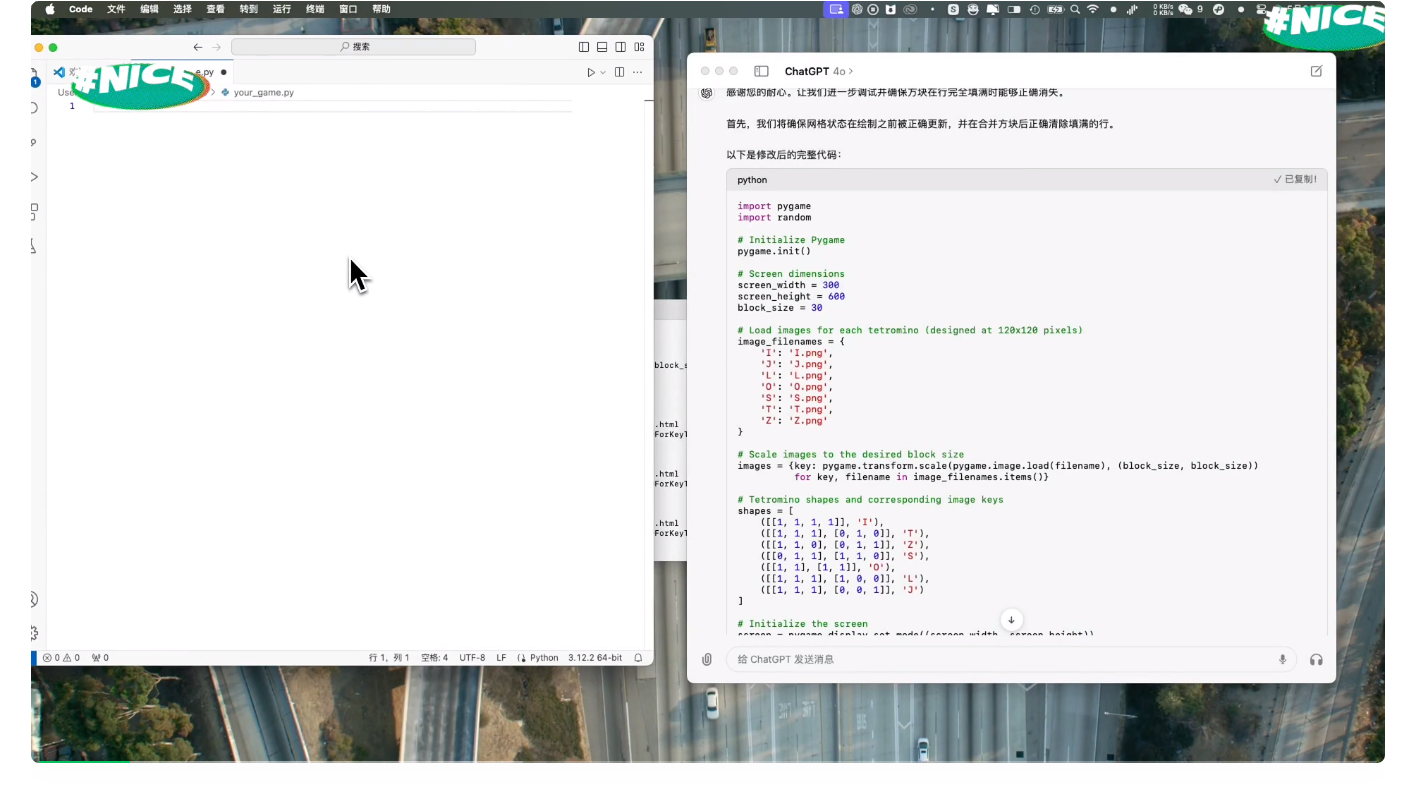Open VS Code errors and warnings status
The image size is (1407, 787).
pyautogui.click(x=61, y=658)
